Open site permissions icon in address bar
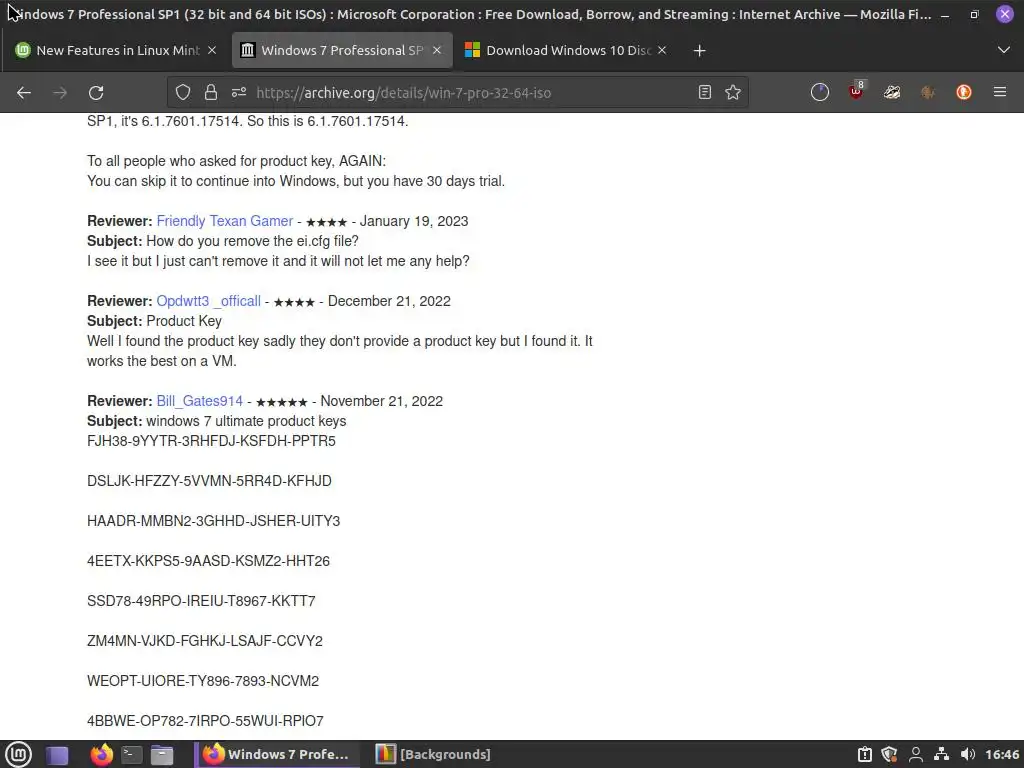 (x=238, y=93)
